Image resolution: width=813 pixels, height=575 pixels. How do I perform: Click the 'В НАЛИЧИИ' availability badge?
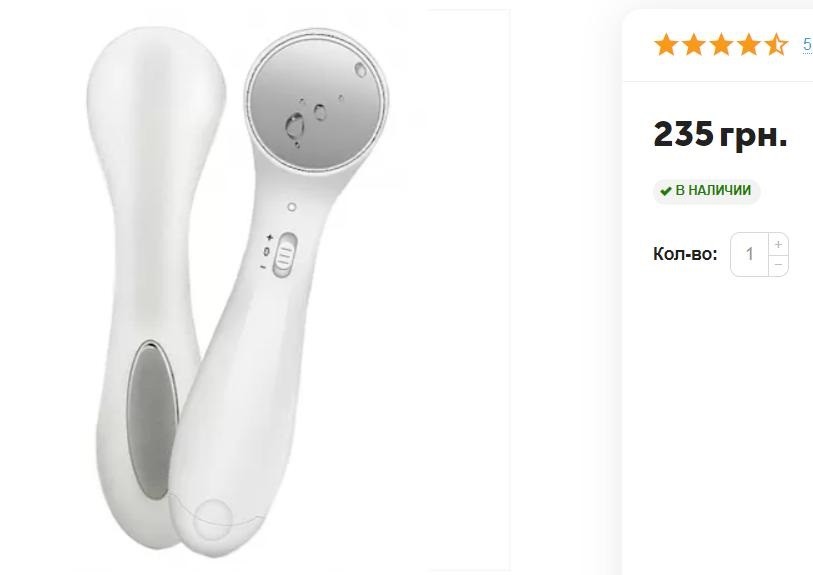[706, 191]
